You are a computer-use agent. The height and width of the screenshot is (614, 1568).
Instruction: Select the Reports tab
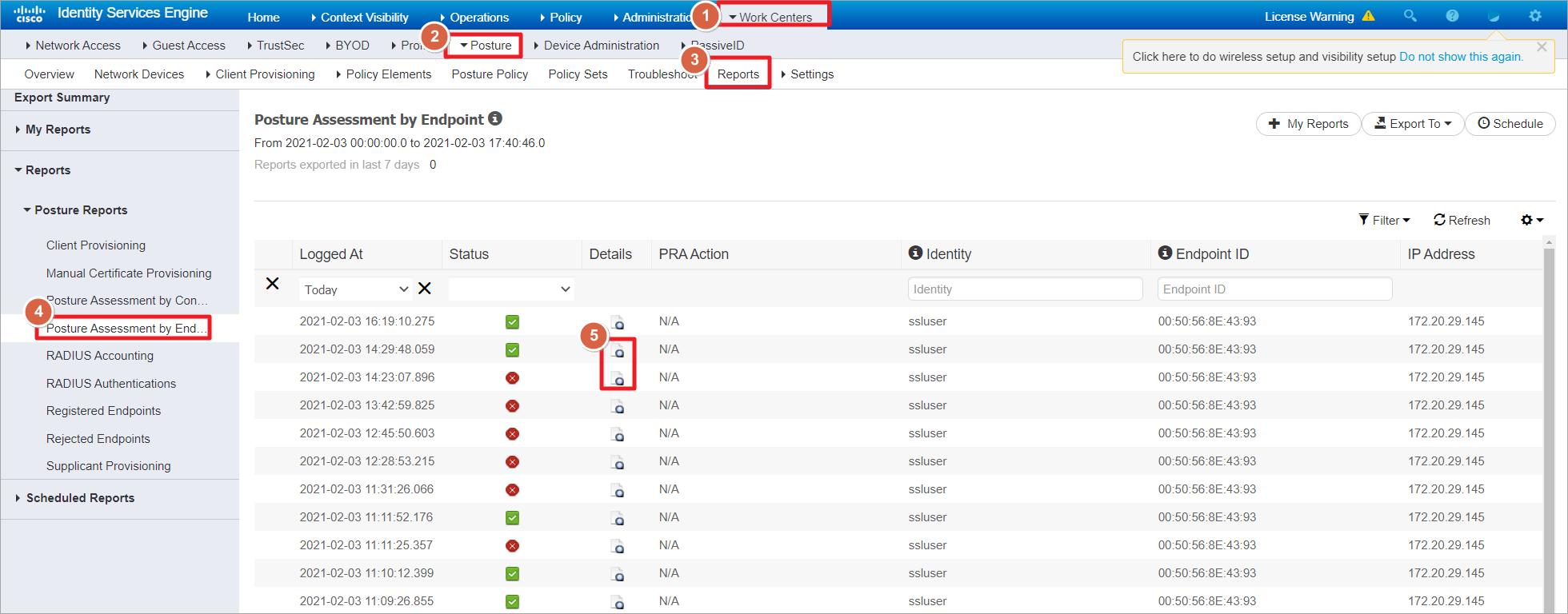click(738, 74)
